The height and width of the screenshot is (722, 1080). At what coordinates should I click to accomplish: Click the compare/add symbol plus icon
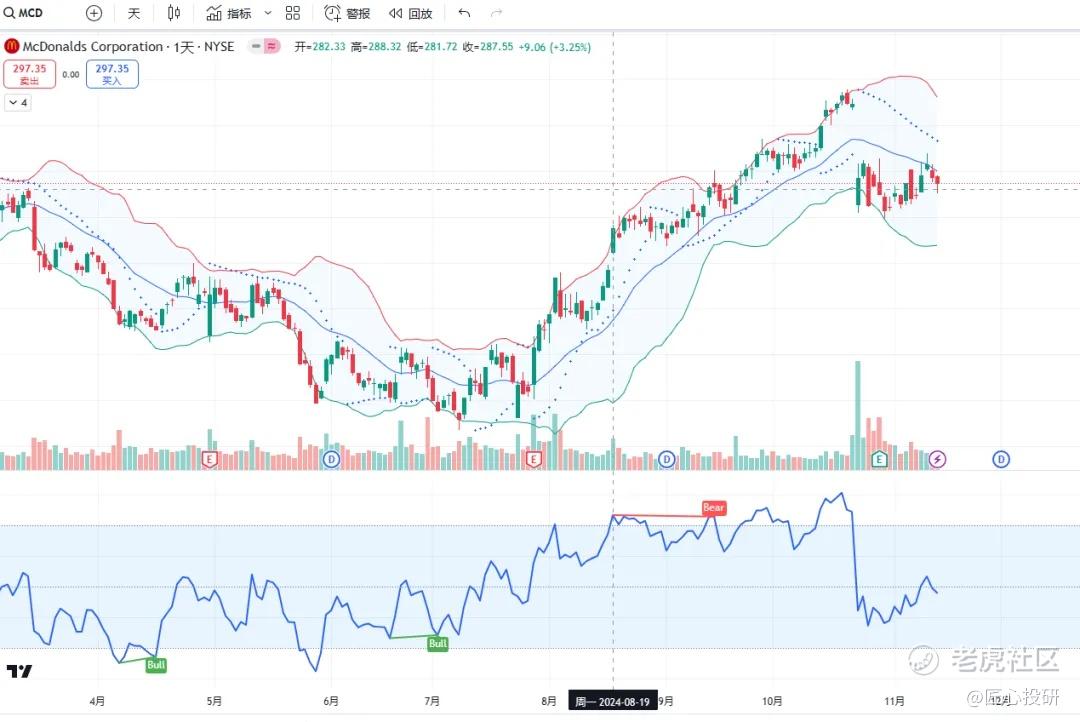[x=94, y=13]
